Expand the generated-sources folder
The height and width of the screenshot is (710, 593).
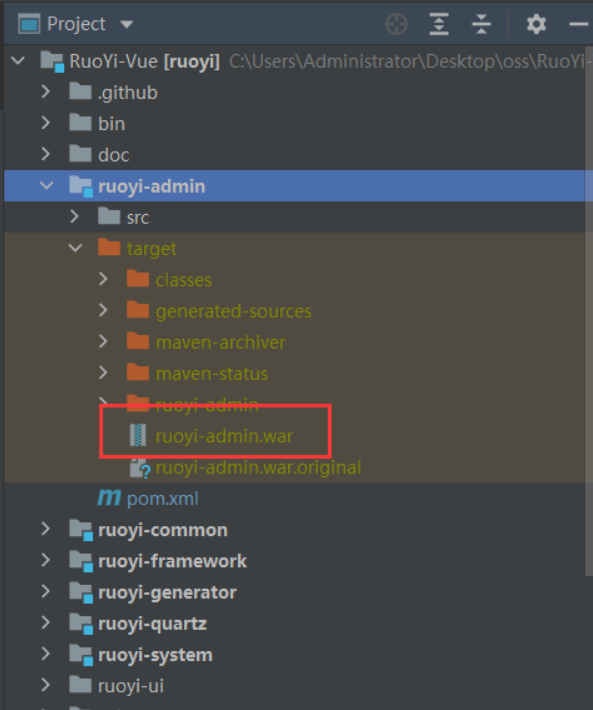click(103, 311)
